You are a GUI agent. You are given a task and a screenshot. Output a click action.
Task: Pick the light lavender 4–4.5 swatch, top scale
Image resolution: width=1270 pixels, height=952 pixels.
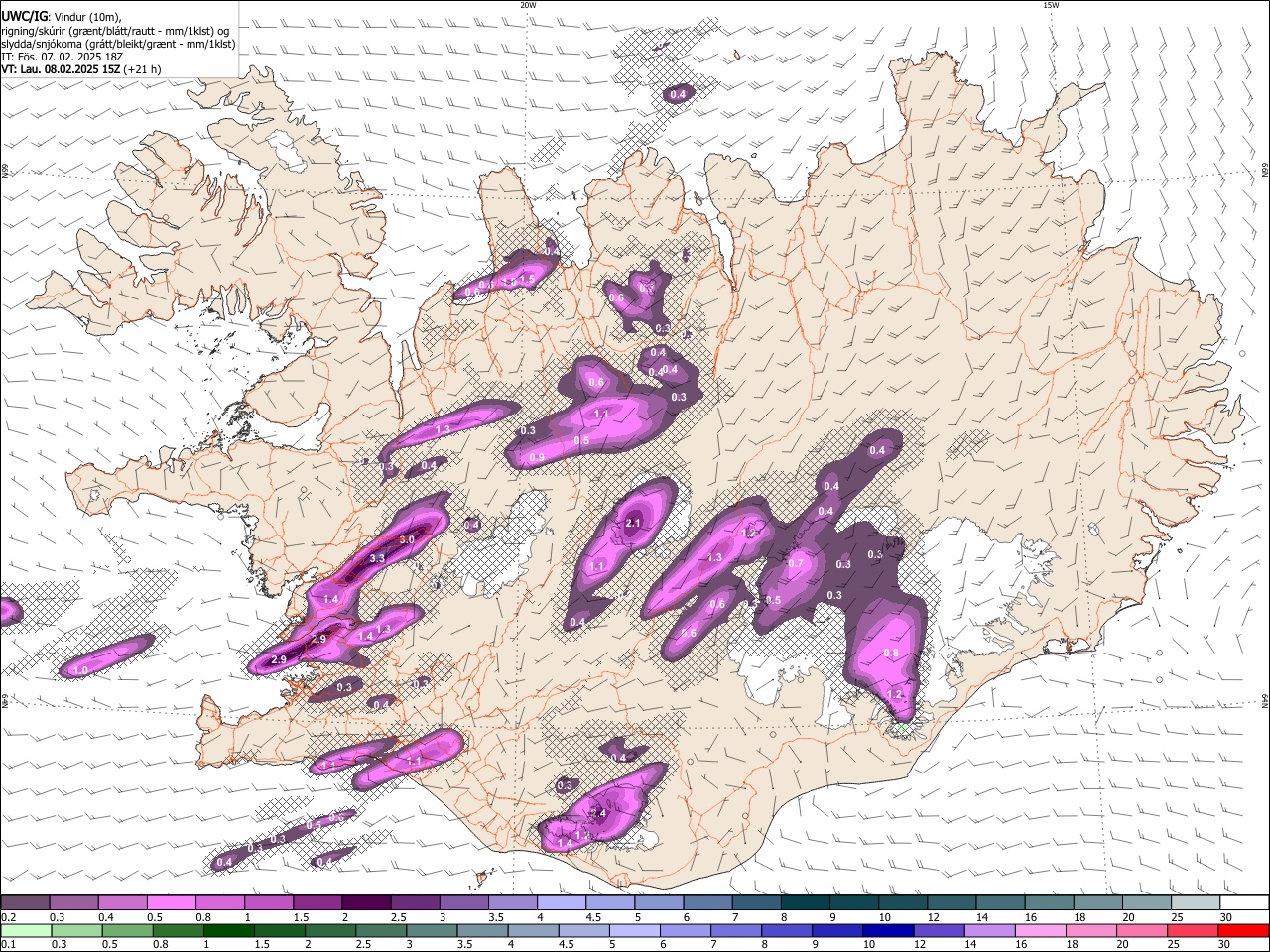[562, 903]
